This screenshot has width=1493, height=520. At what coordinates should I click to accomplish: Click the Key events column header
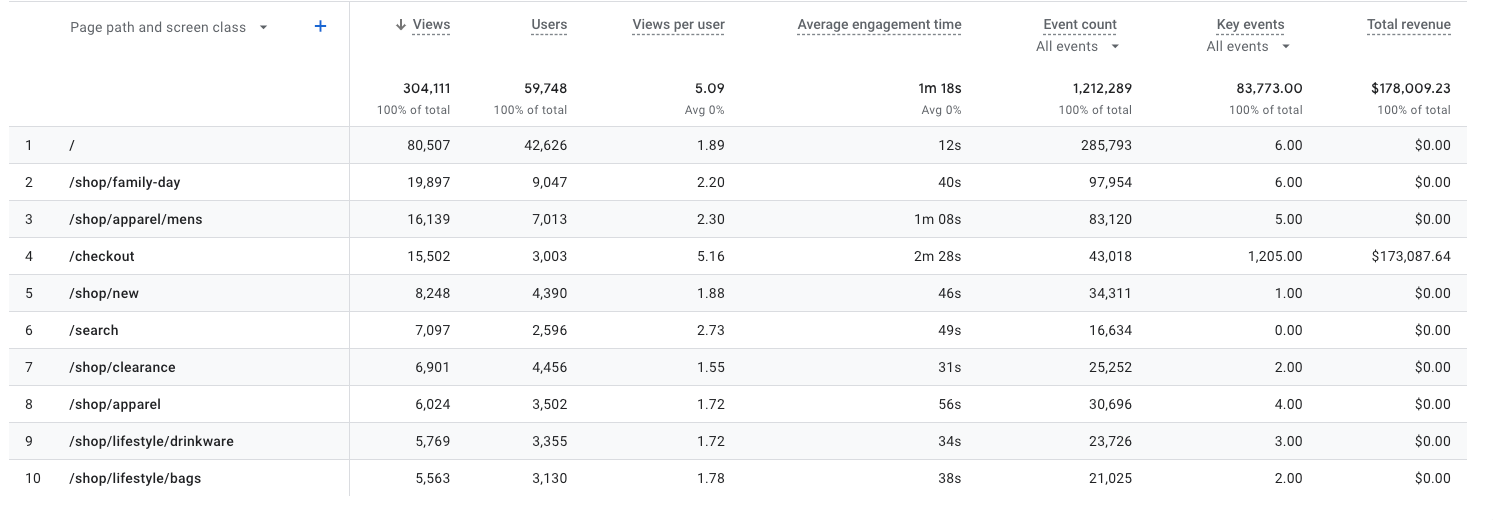click(x=1250, y=25)
